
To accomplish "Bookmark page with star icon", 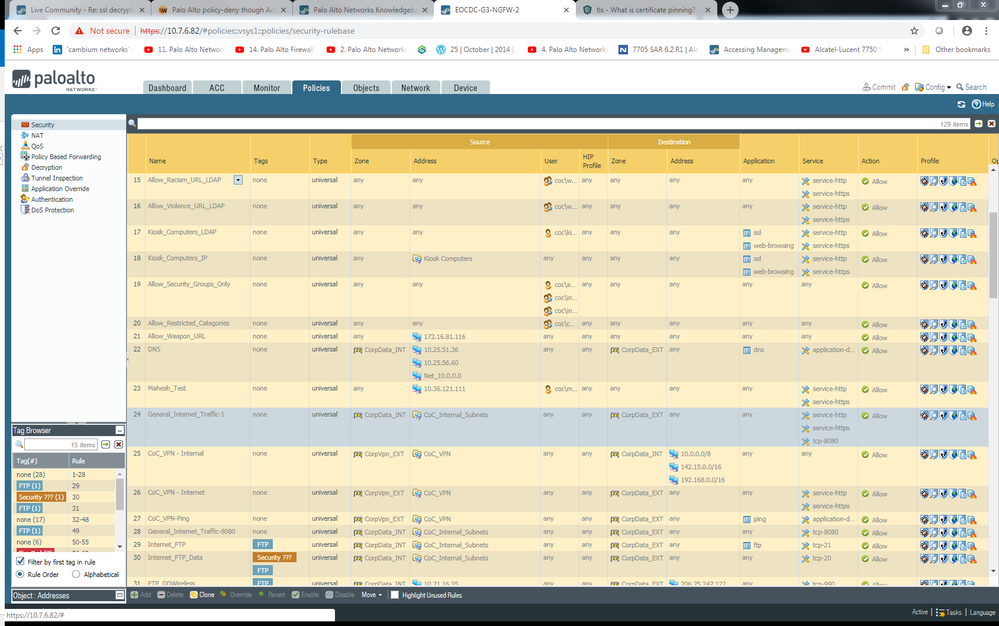I will (x=914, y=31).
